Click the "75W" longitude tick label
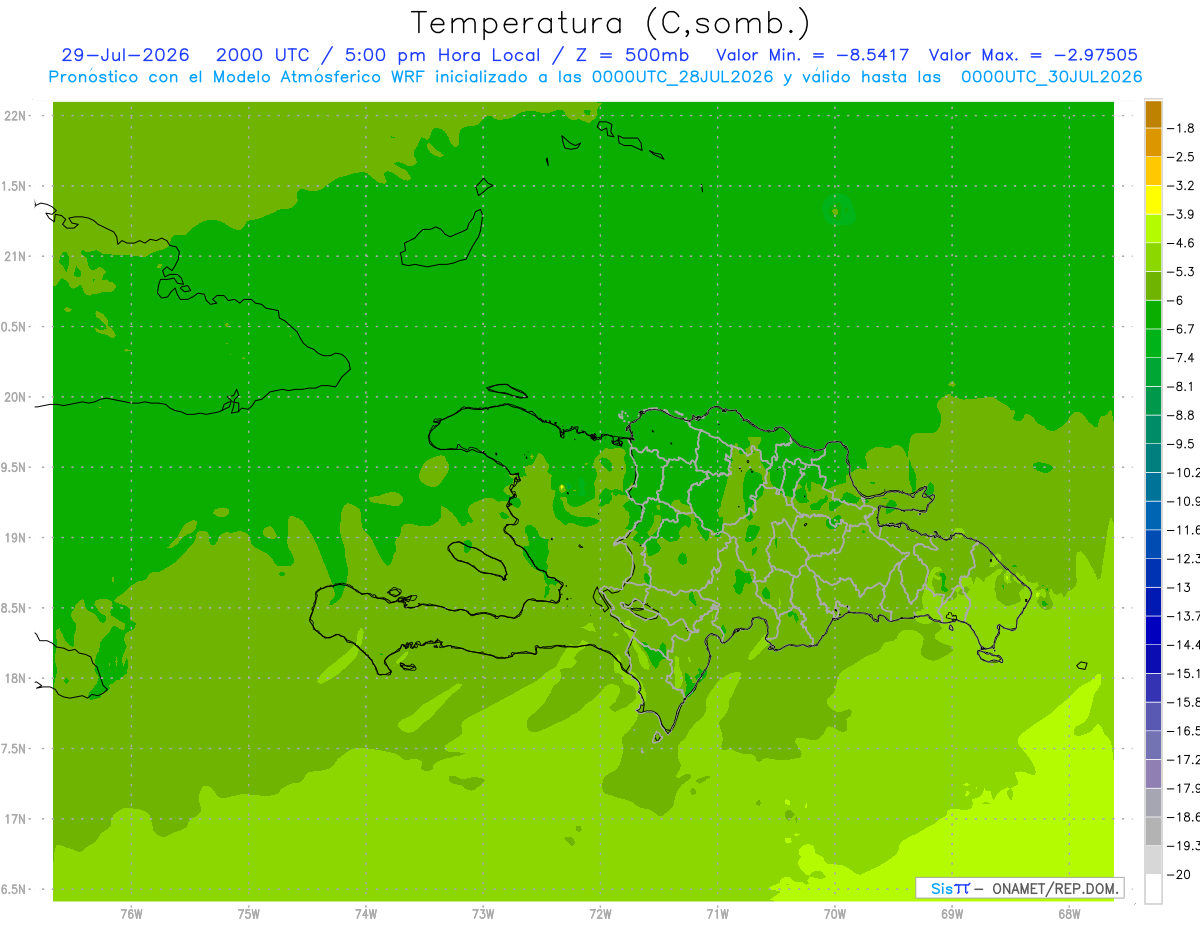 coord(249,913)
